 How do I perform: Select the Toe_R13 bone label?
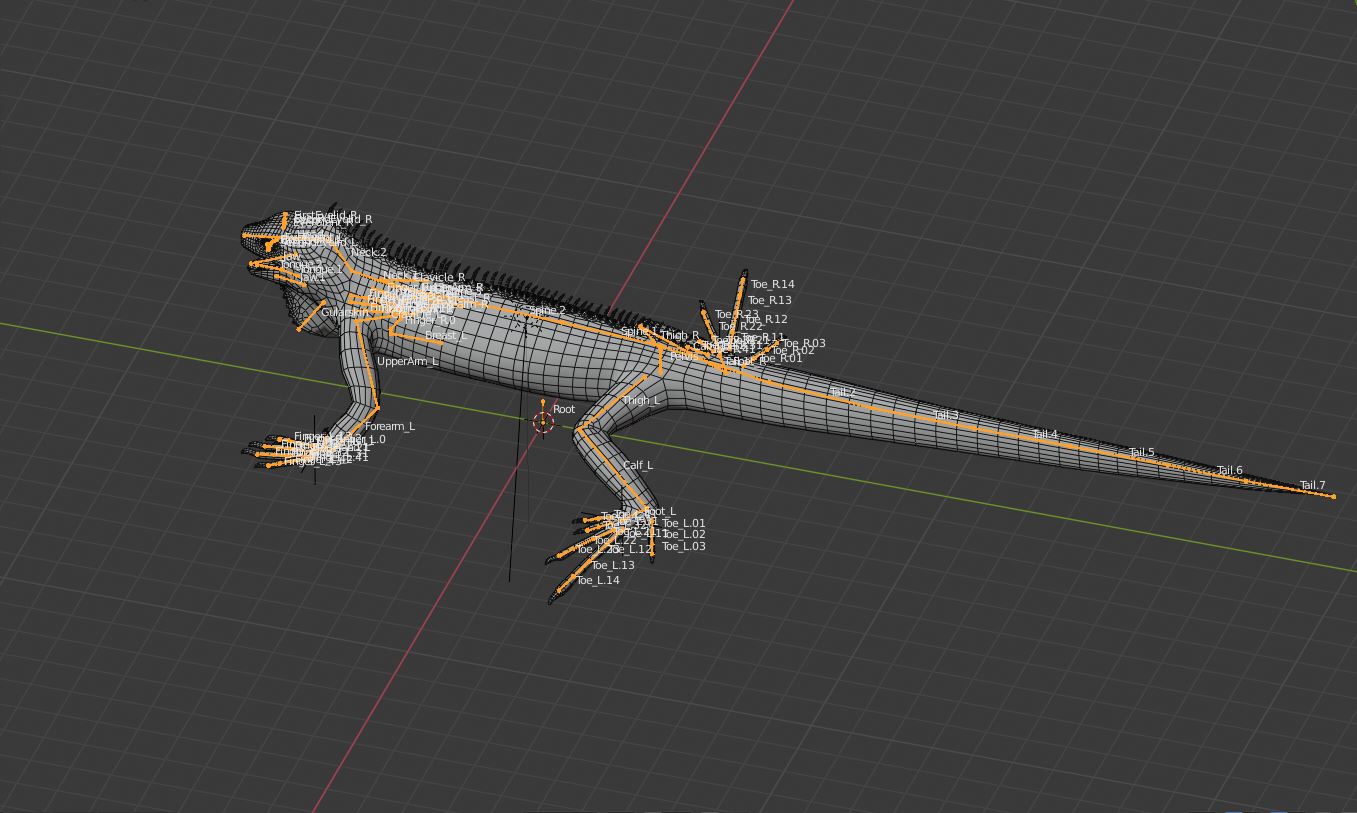[770, 300]
